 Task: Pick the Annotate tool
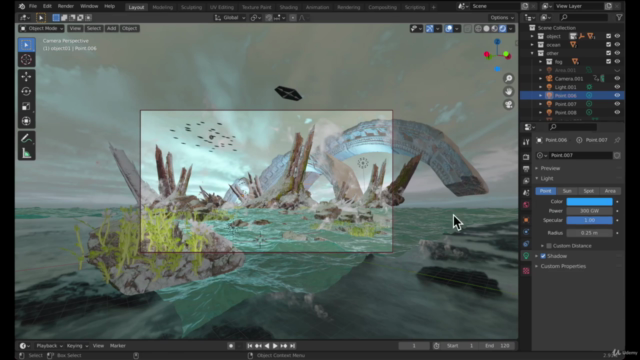coord(26,138)
